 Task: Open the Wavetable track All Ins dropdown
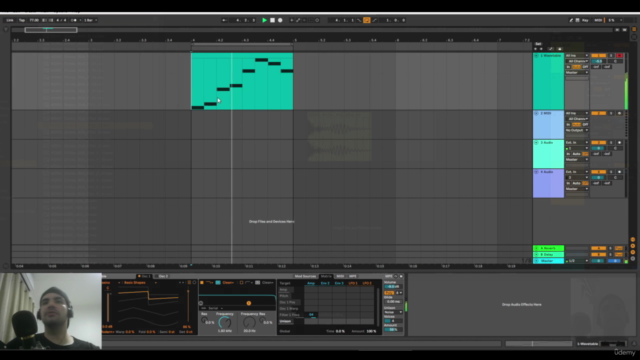577,56
